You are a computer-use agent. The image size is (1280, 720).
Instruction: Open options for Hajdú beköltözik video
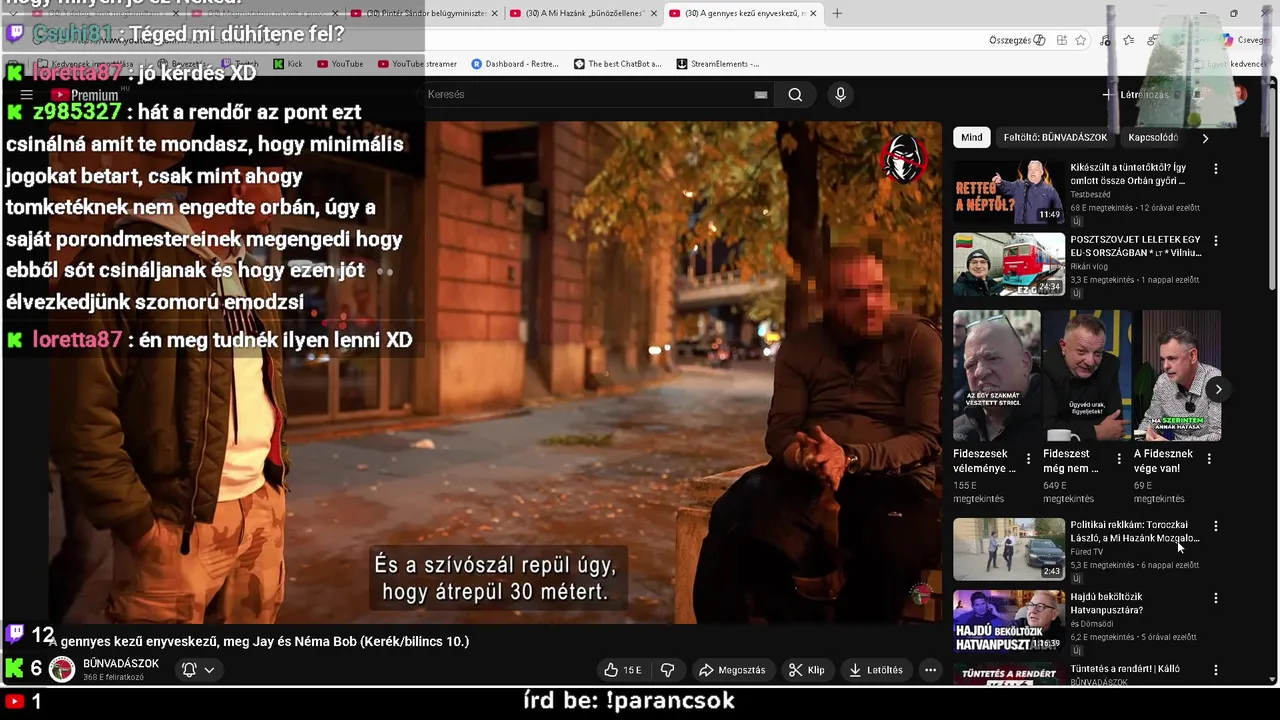click(1216, 598)
